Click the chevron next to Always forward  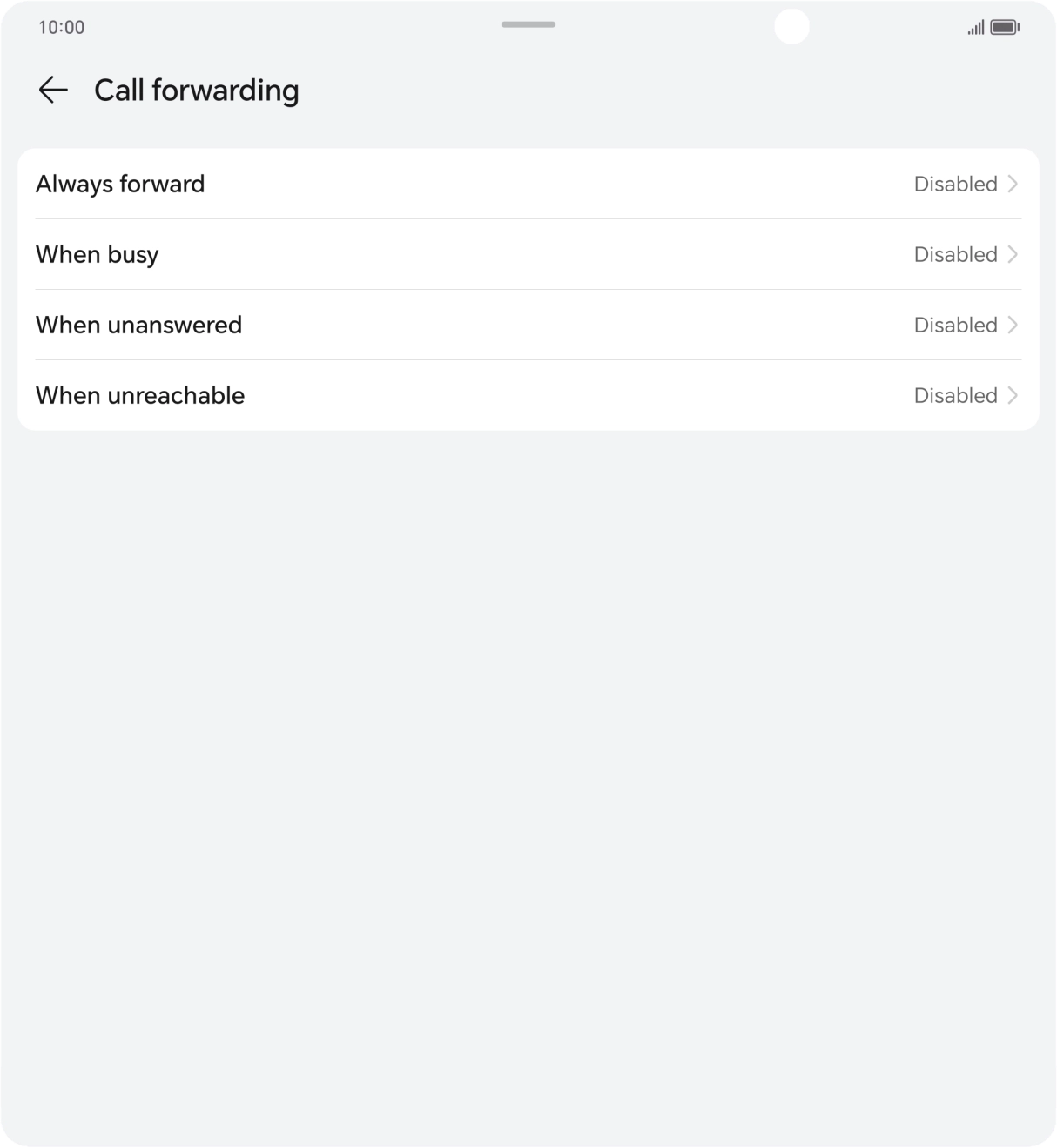coord(1013,184)
